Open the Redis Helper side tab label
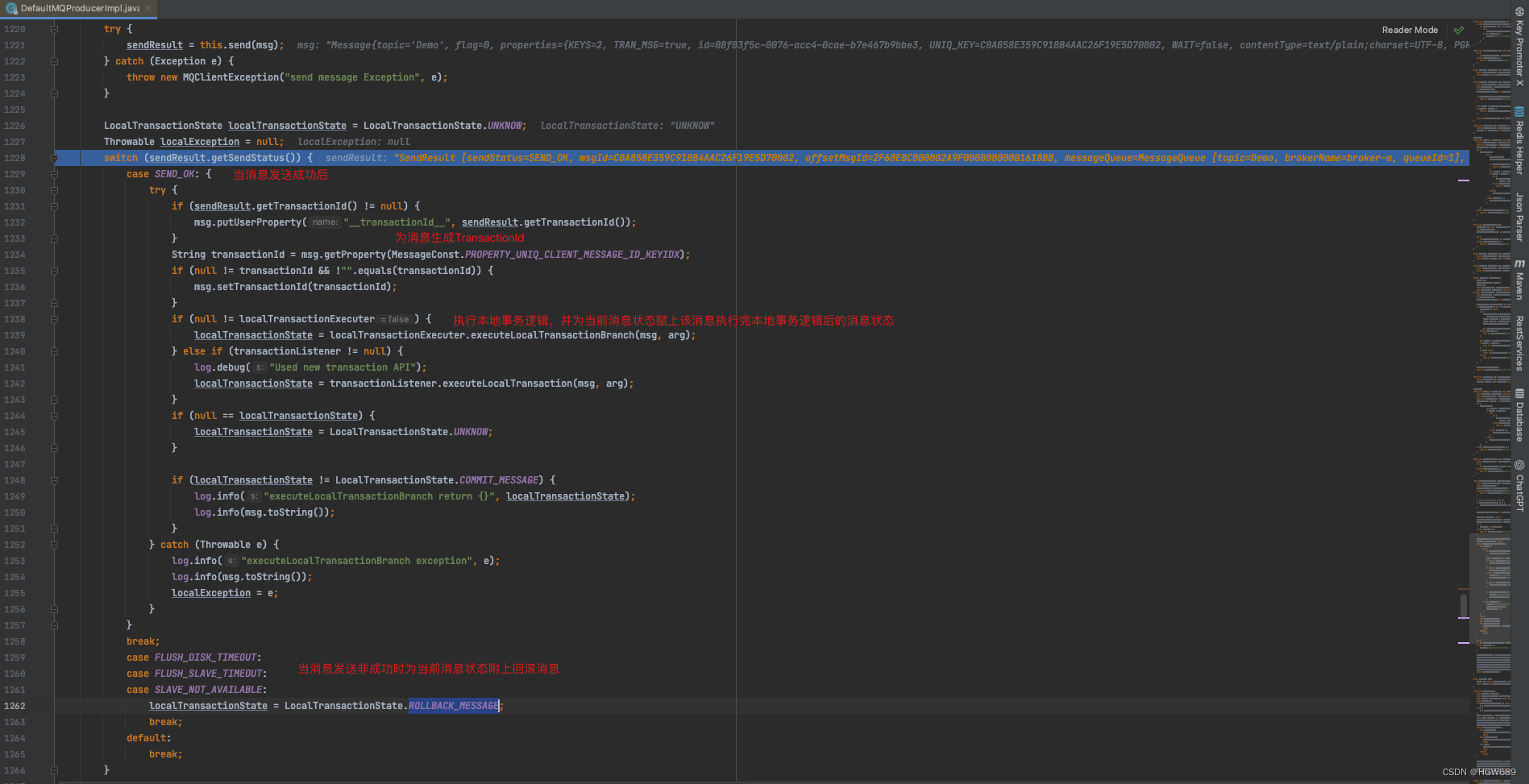This screenshot has height=784, width=1529. (1519, 147)
